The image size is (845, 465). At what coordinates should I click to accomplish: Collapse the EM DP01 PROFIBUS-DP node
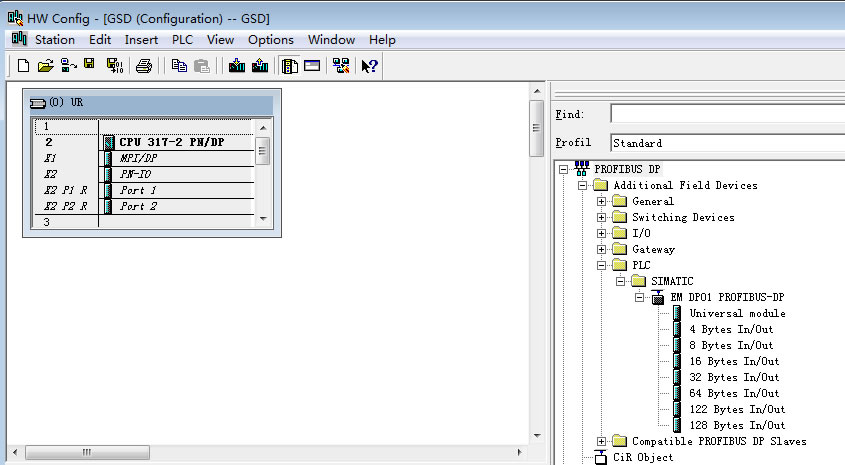tap(640, 297)
